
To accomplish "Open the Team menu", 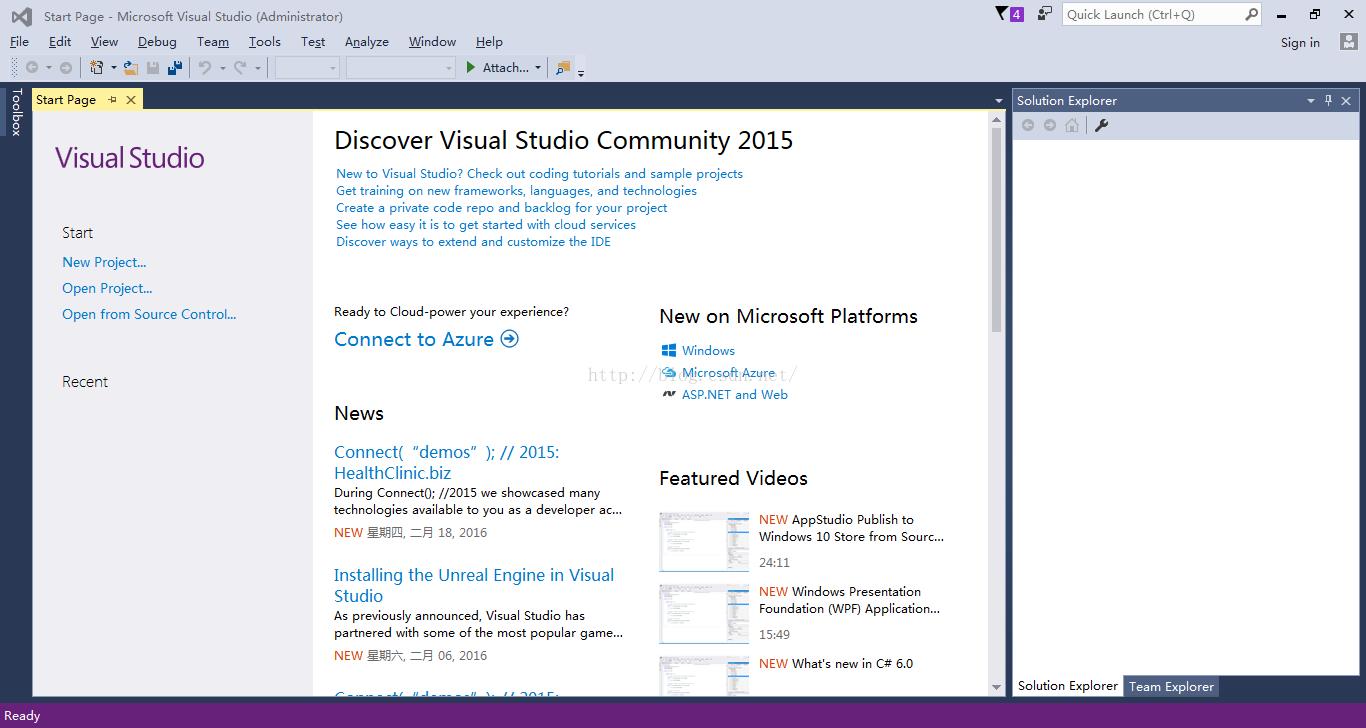I will pyautogui.click(x=213, y=42).
